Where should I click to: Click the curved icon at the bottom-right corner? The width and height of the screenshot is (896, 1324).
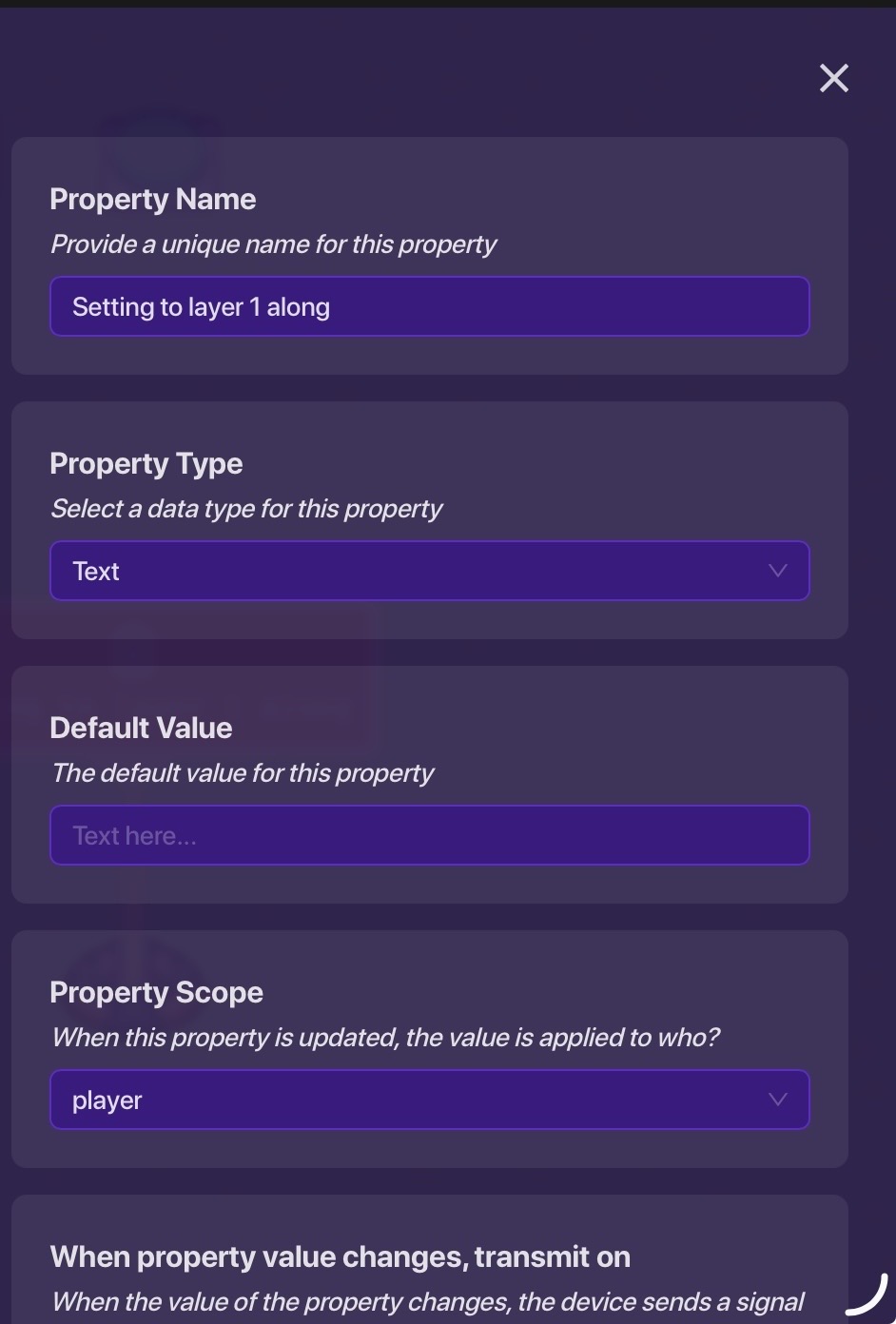(x=867, y=1295)
